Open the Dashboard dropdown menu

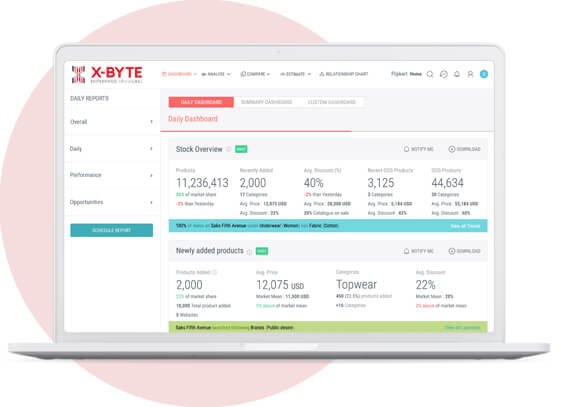pyautogui.click(x=179, y=74)
